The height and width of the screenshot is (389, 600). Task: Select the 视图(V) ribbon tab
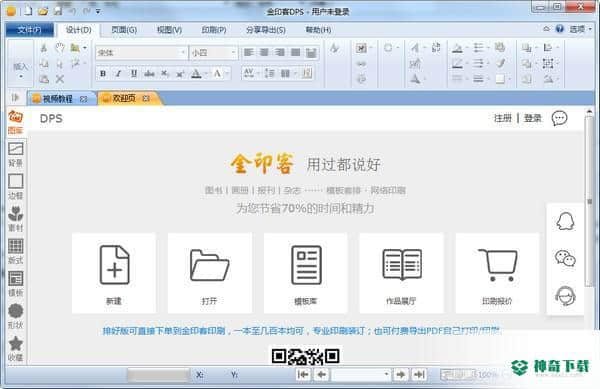click(x=170, y=30)
